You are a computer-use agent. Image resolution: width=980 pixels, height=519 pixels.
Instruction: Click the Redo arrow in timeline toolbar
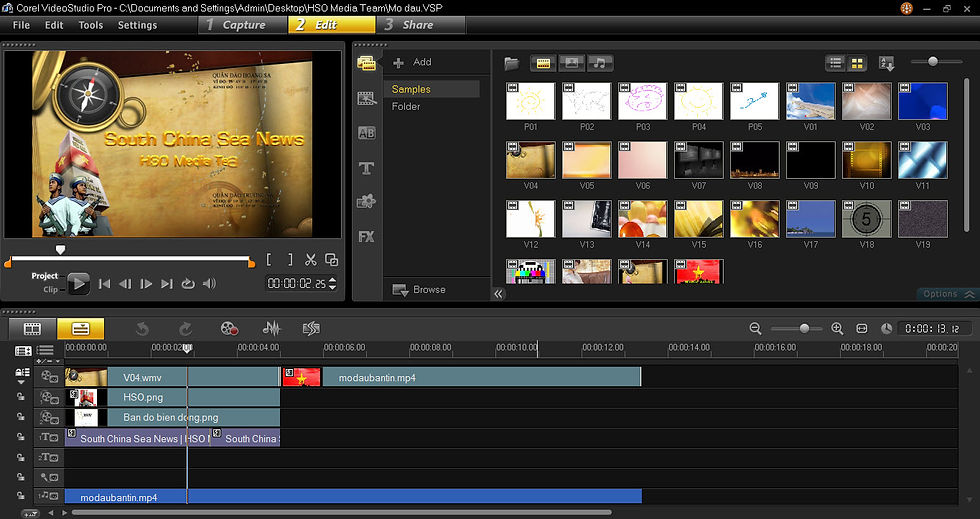185,329
